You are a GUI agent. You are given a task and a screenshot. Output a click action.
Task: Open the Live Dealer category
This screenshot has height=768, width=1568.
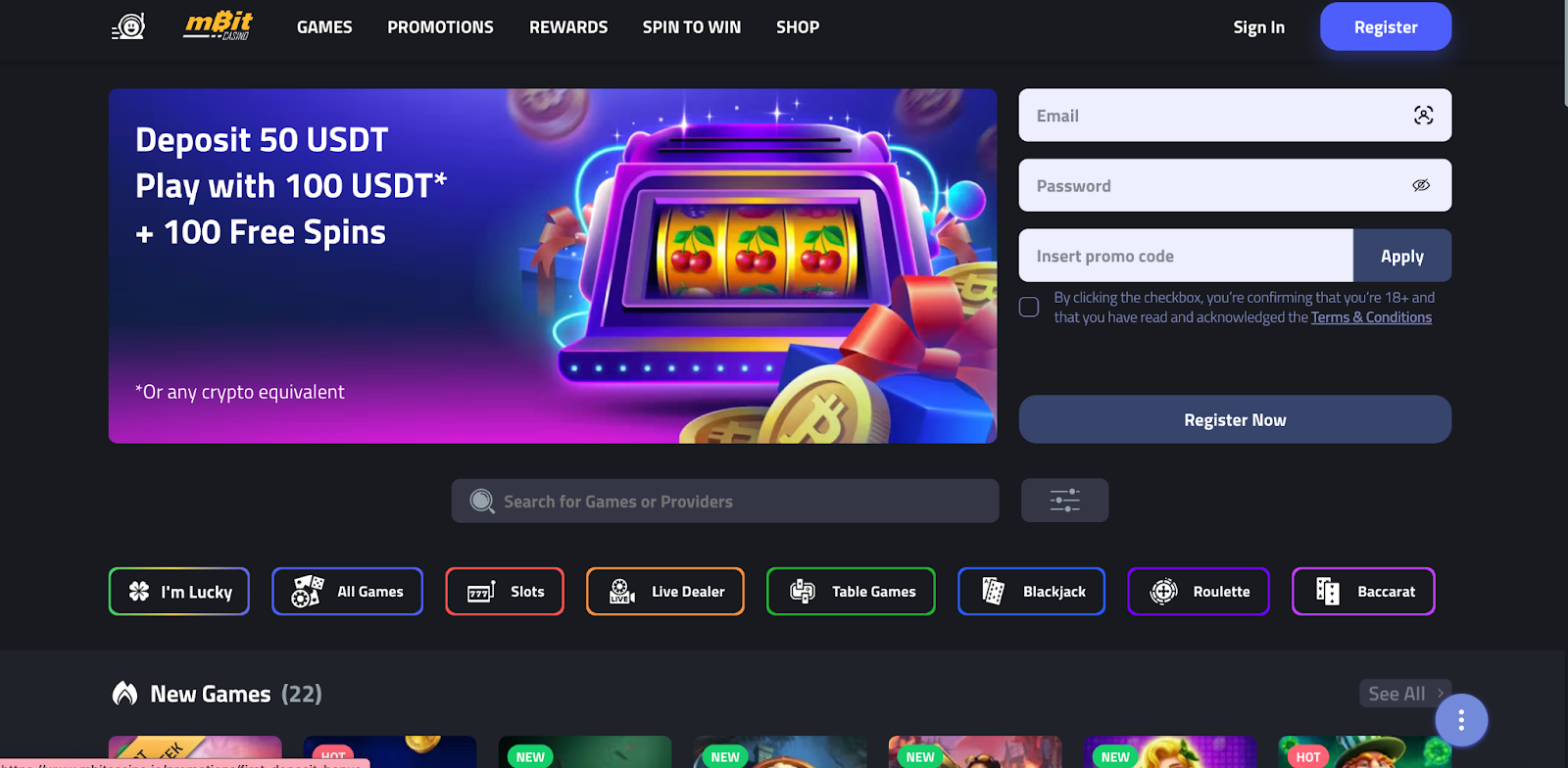tap(665, 592)
